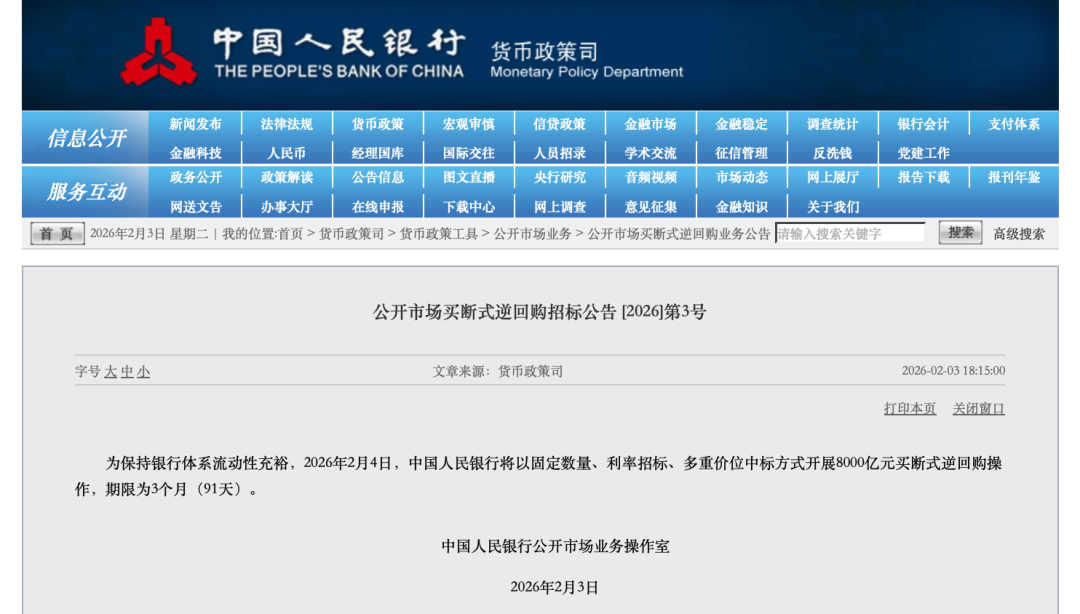1080x614 pixels.
Task: Click the 搜索 search button
Action: coord(960,233)
